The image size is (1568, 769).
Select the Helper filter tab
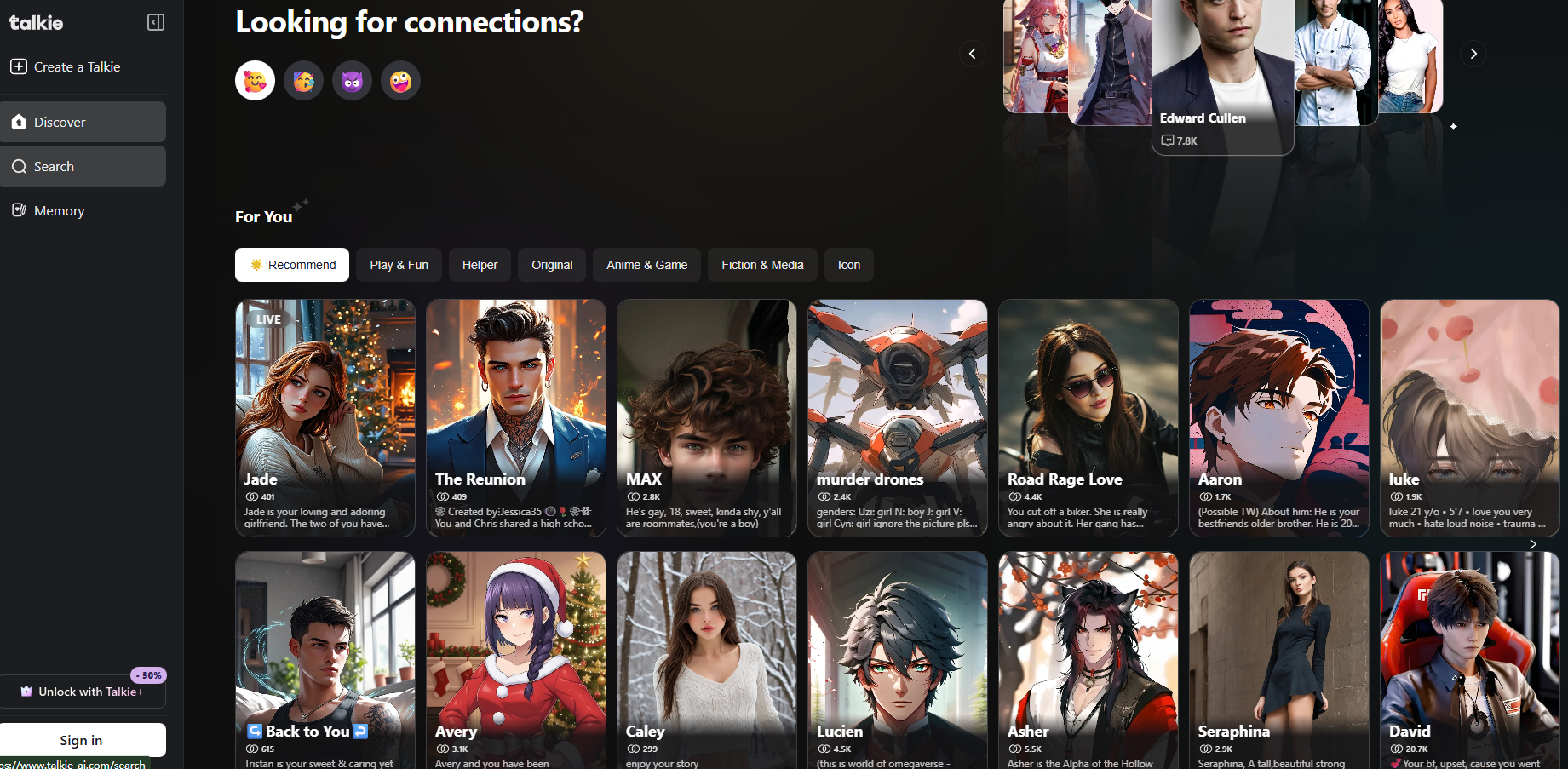click(x=480, y=265)
